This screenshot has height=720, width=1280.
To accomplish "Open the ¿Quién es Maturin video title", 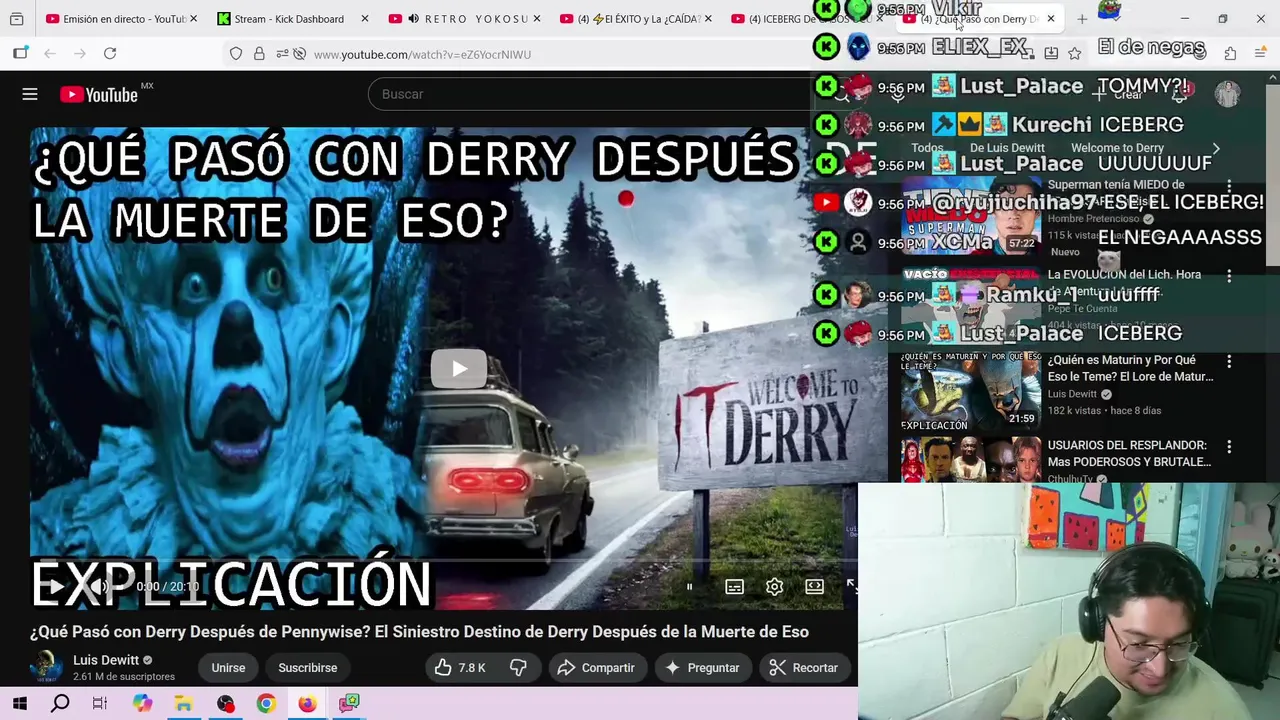I will (1130, 368).
